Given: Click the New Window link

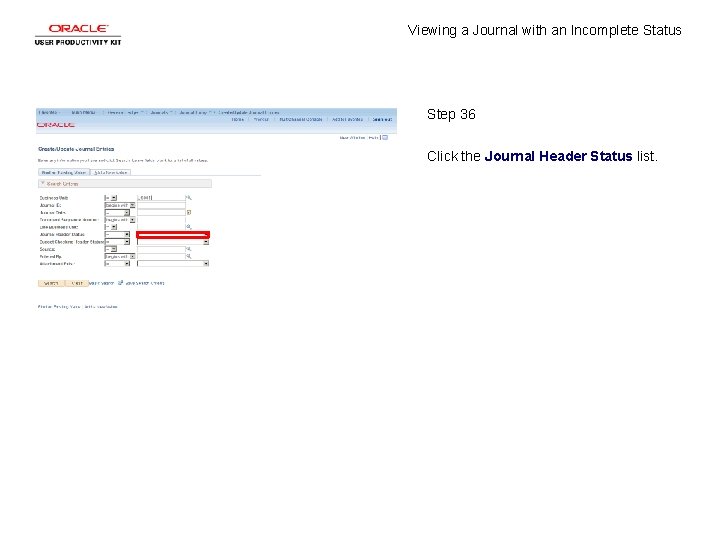Looking at the screenshot, I should [352, 137].
